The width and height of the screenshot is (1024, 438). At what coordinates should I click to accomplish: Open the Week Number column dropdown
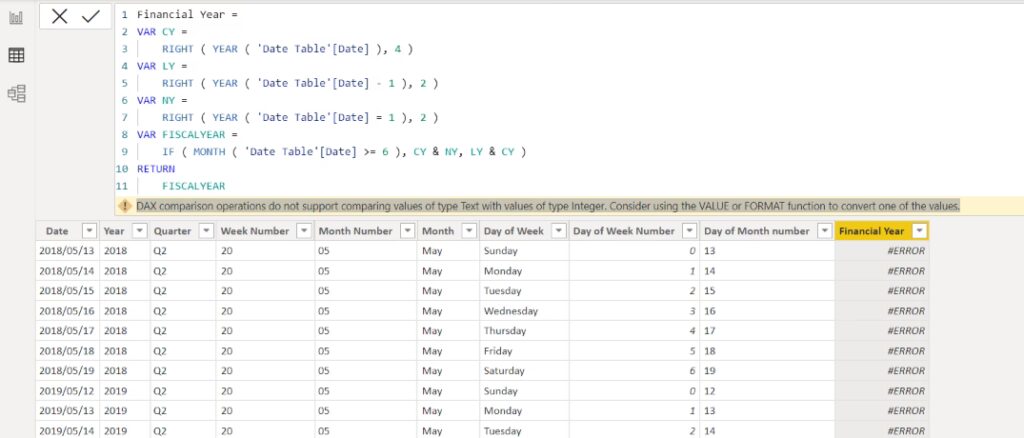303,231
